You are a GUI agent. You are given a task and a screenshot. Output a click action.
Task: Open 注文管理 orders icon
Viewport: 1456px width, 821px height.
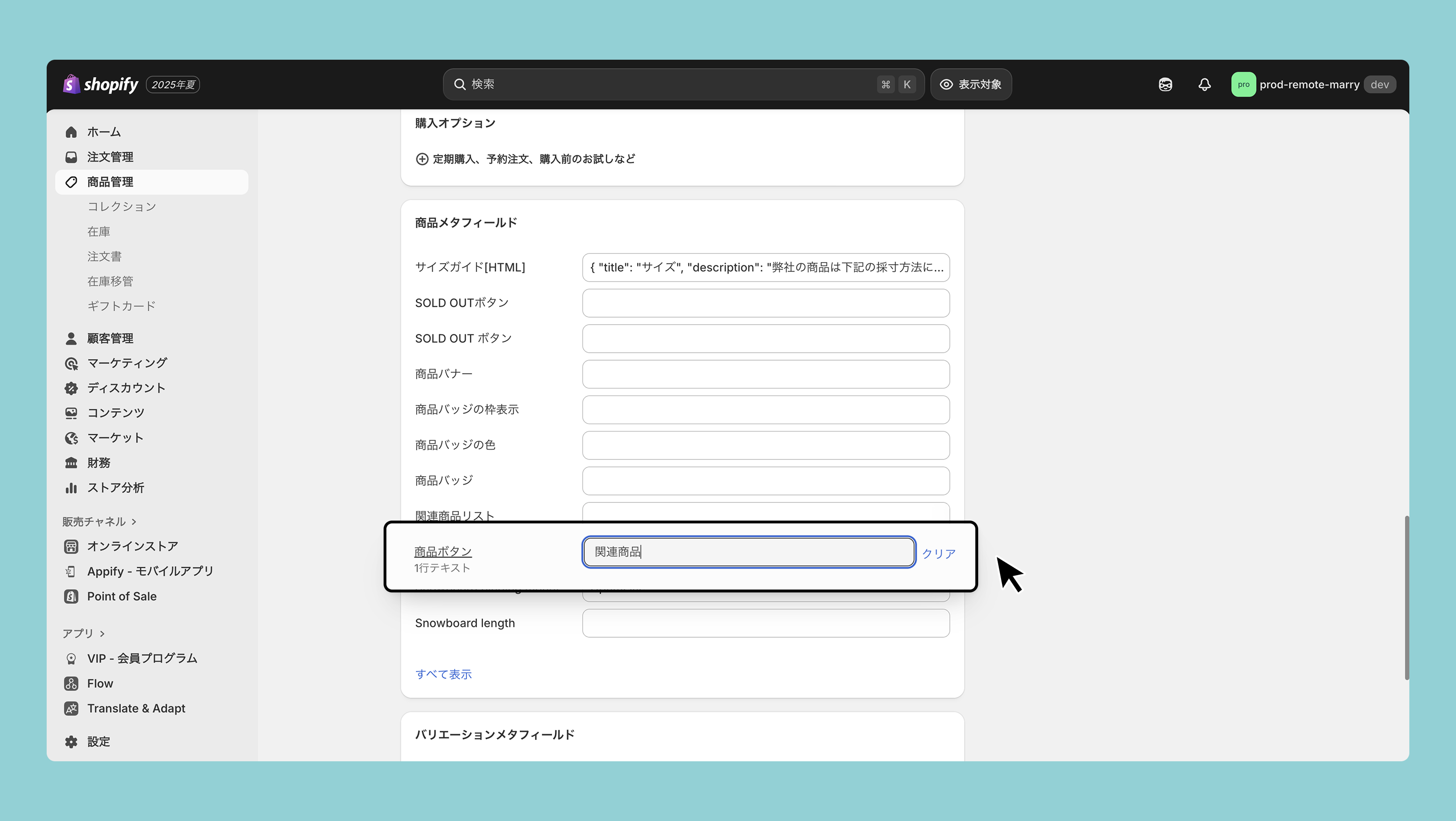click(71, 157)
